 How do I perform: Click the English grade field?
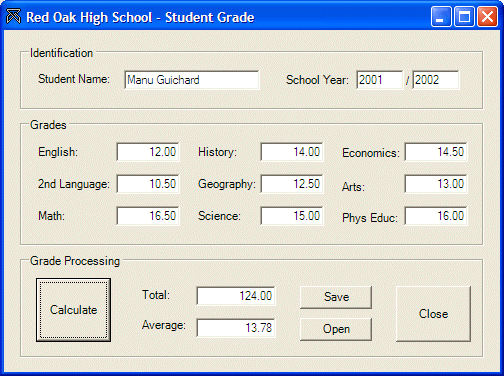[148, 152]
